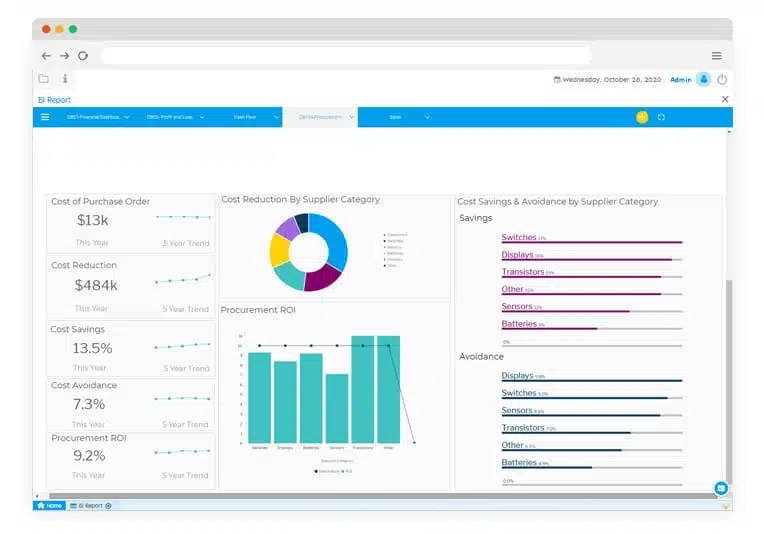Viewport: 764px width, 534px height.
Task: Open Transistors under Savings
Action: (x=523, y=272)
